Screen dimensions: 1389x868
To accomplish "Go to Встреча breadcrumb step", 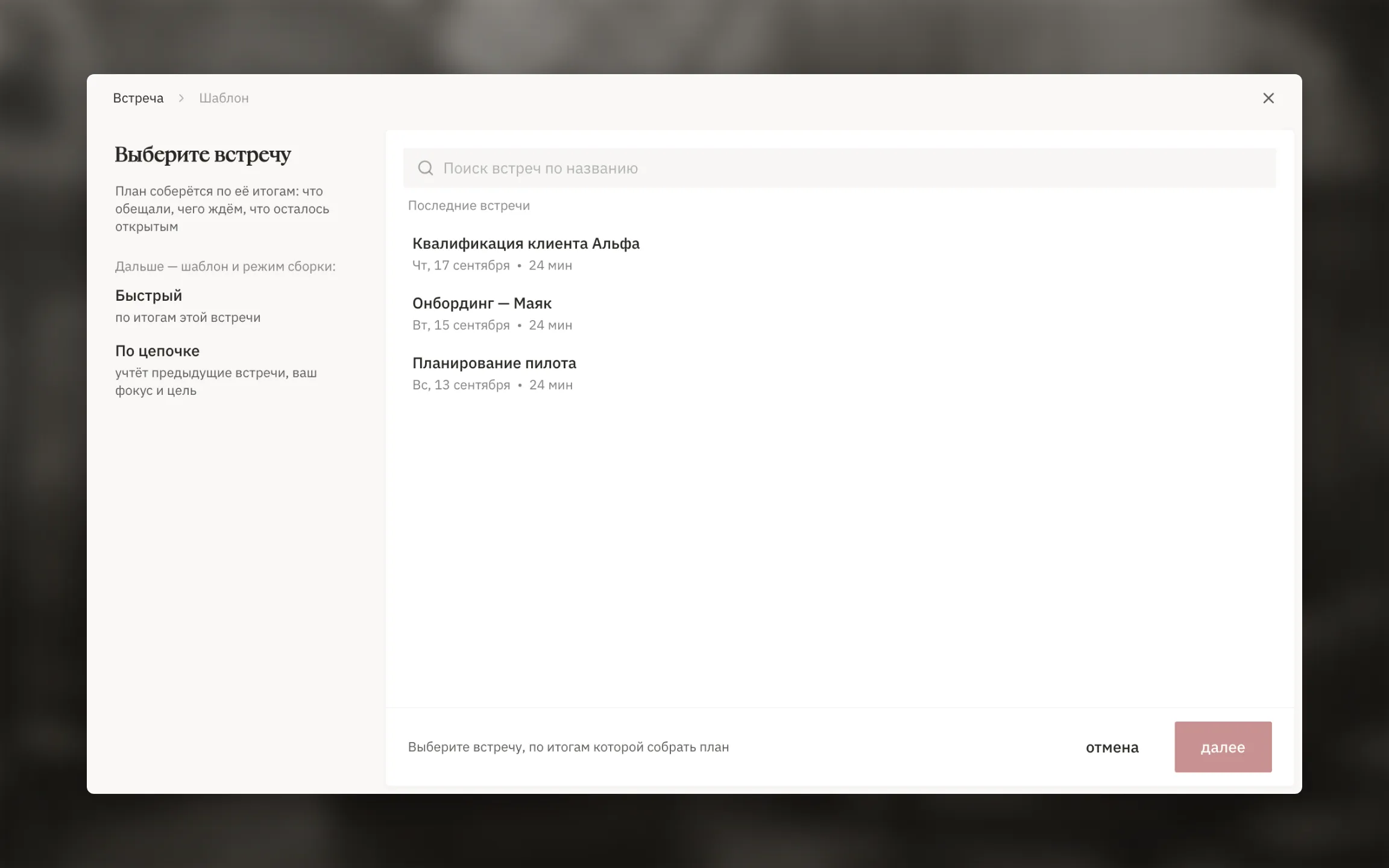I will pyautogui.click(x=138, y=98).
